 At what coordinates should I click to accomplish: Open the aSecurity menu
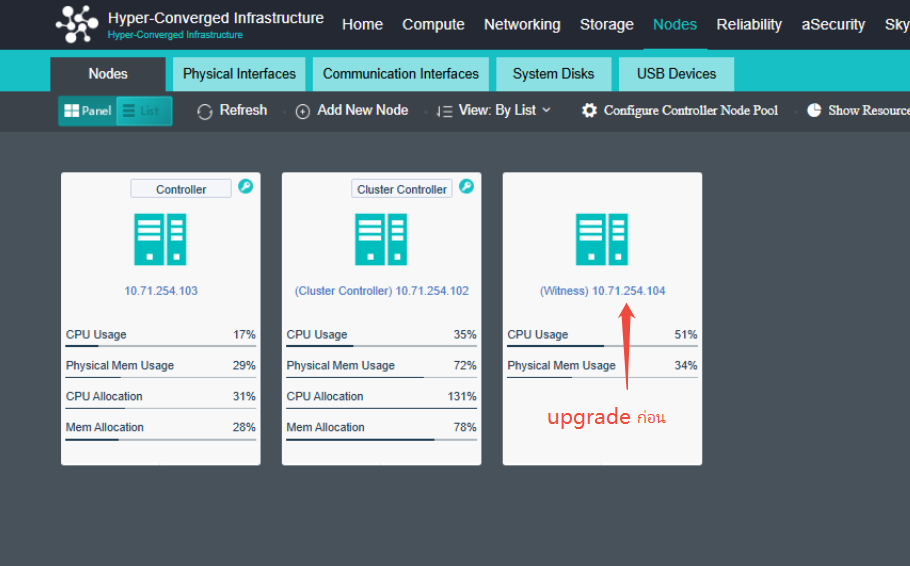[833, 25]
